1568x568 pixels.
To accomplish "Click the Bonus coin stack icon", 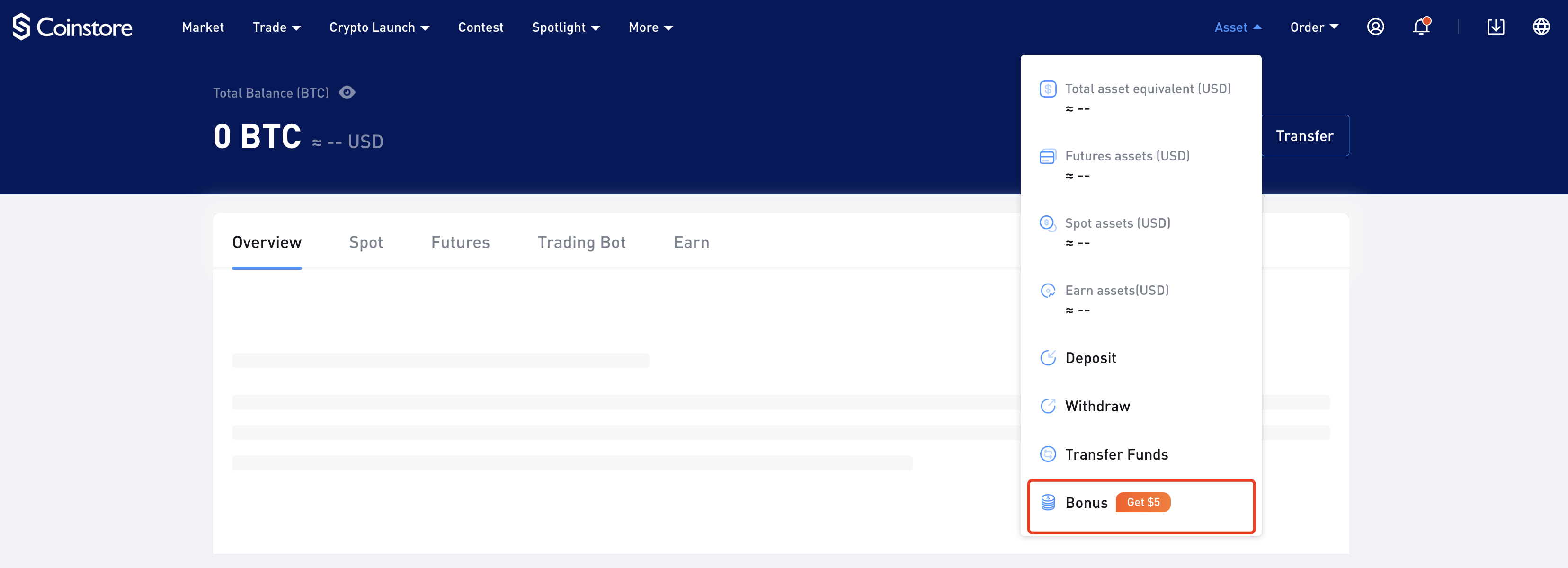I will coord(1048,502).
